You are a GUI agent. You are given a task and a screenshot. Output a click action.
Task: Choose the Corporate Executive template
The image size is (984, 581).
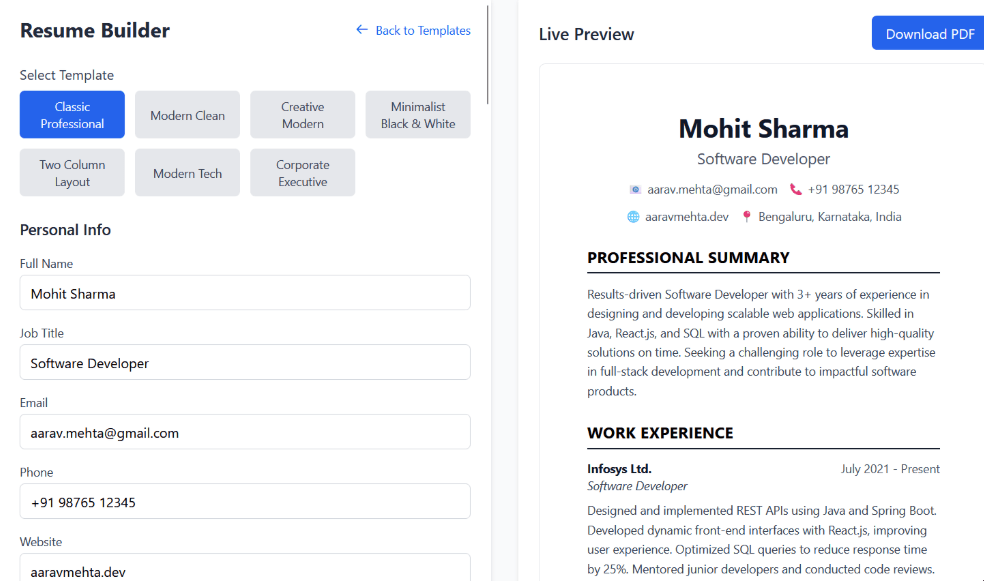pyautogui.click(x=302, y=173)
